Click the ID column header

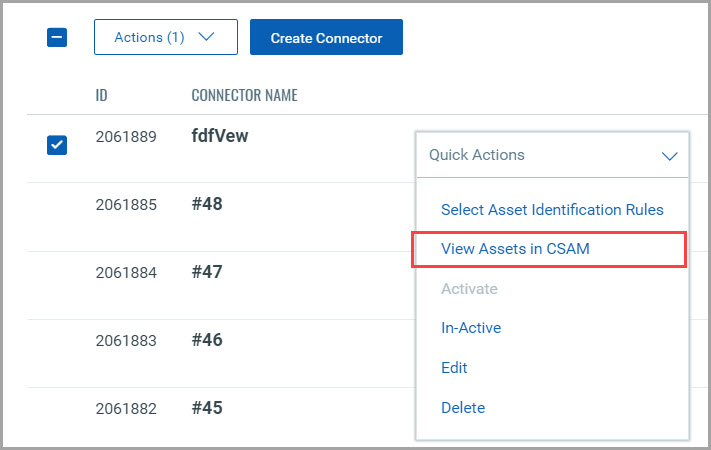point(102,96)
